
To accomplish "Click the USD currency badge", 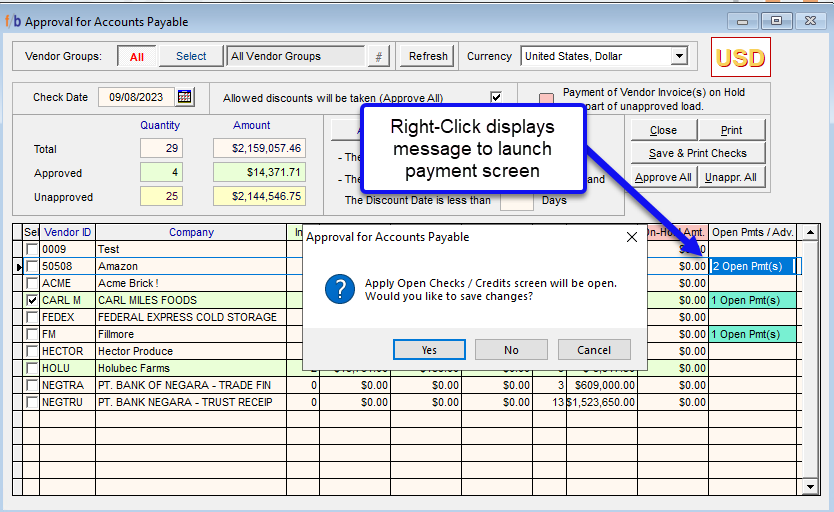I will tap(741, 58).
